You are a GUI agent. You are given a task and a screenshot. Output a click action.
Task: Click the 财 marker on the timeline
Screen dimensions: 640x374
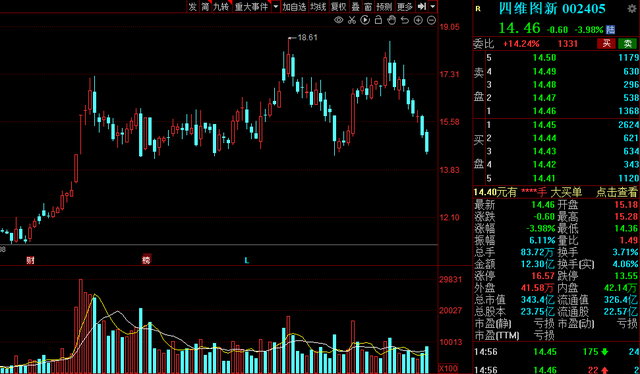(x=30, y=260)
